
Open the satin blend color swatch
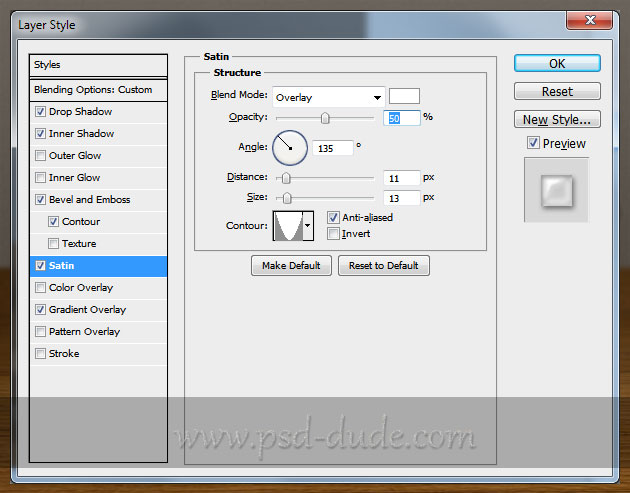coord(404,96)
